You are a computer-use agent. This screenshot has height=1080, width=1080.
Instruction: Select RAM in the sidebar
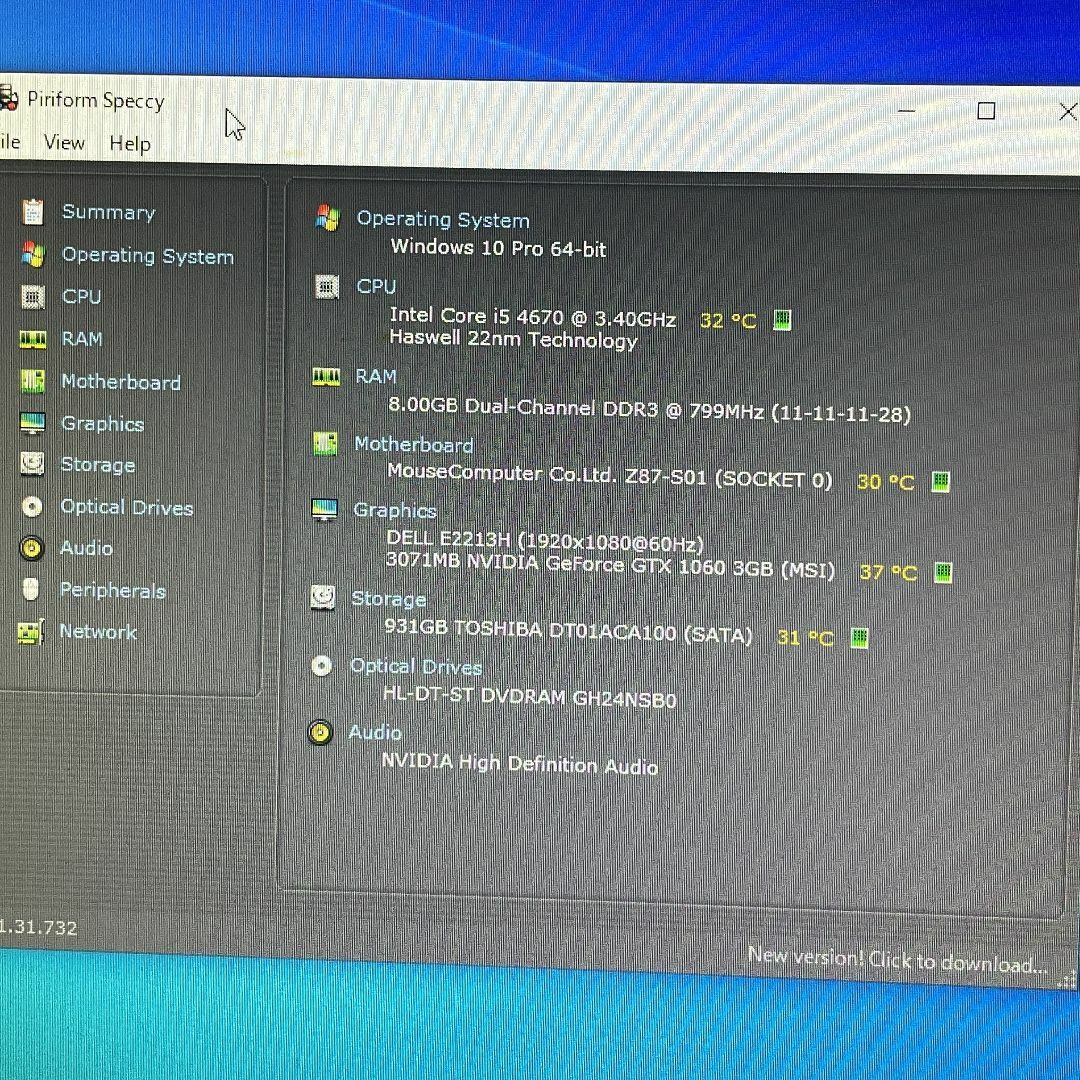coord(82,339)
